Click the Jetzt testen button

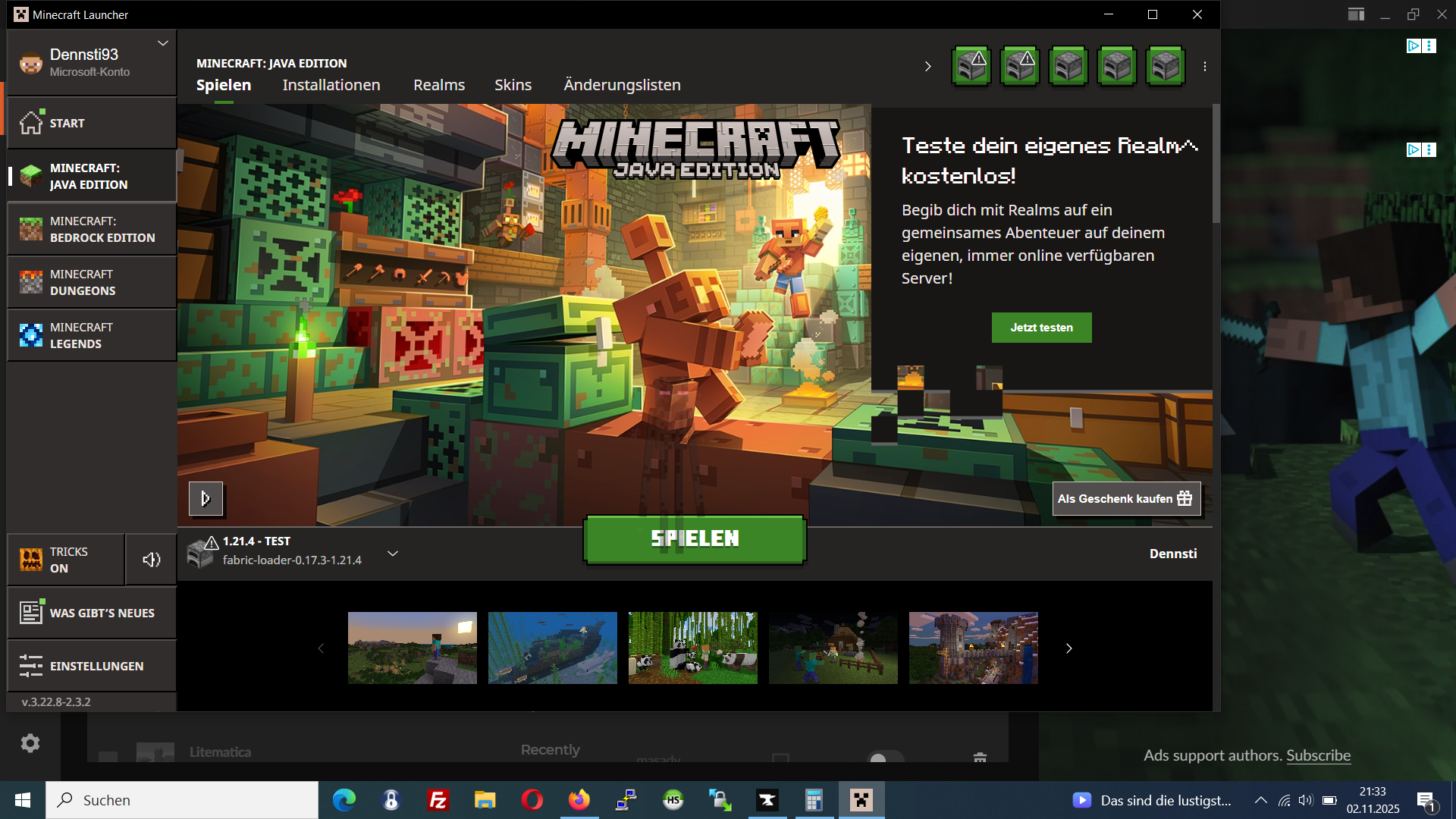(1041, 328)
